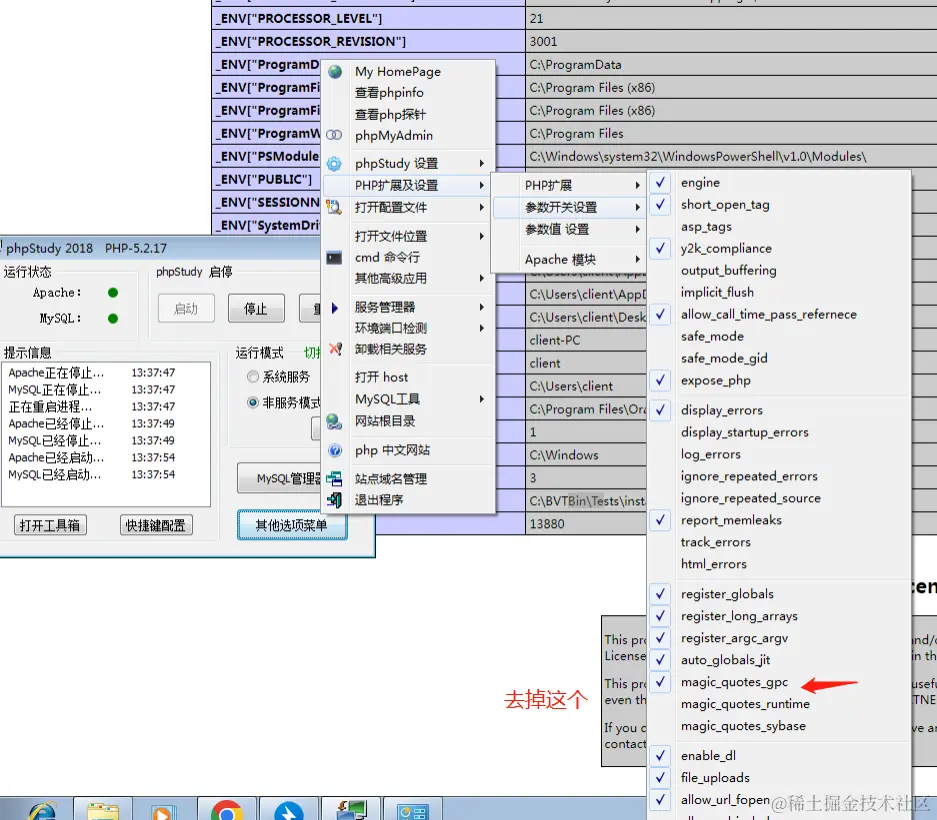Click the C:\ProgramData value cell
This screenshot has width=937, height=820.
tap(731, 65)
